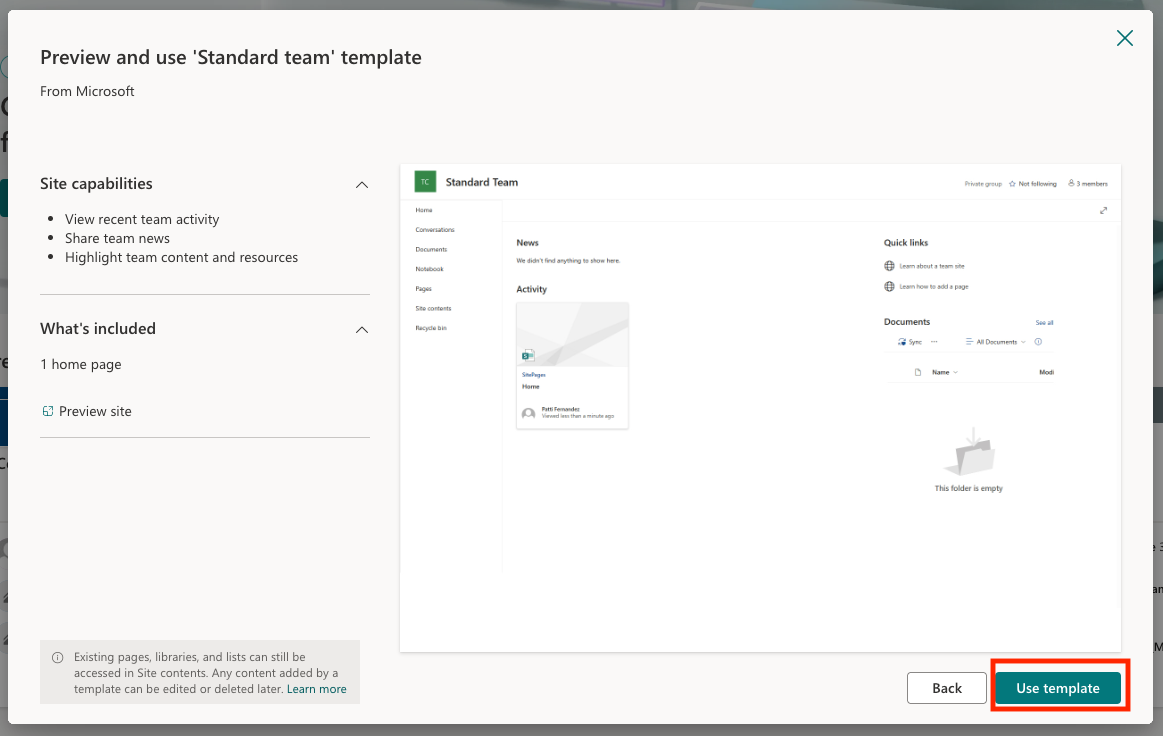Viewport: 1163px width, 736px height.
Task: Select Conversations in the preview navigation
Action: pyautogui.click(x=435, y=230)
